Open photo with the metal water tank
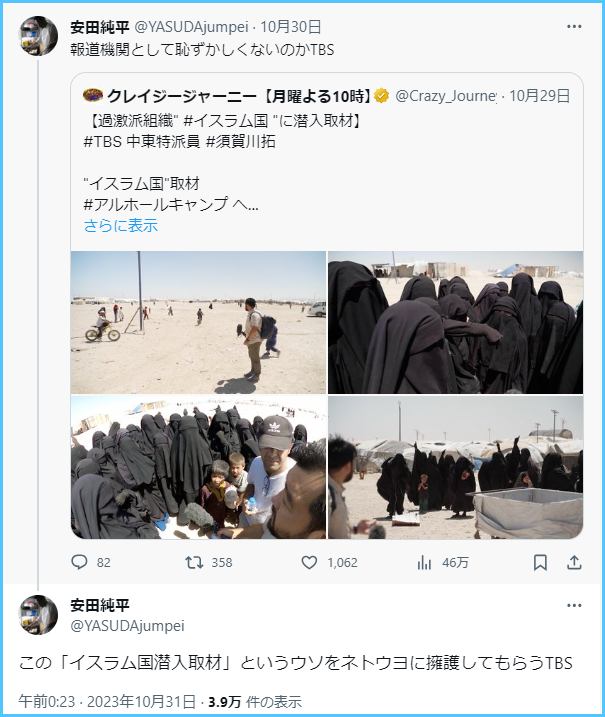 pyautogui.click(x=455, y=467)
